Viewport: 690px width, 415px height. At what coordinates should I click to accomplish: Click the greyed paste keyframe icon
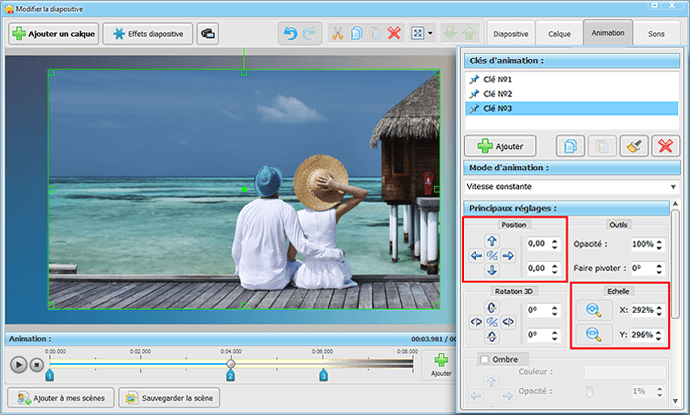point(602,146)
